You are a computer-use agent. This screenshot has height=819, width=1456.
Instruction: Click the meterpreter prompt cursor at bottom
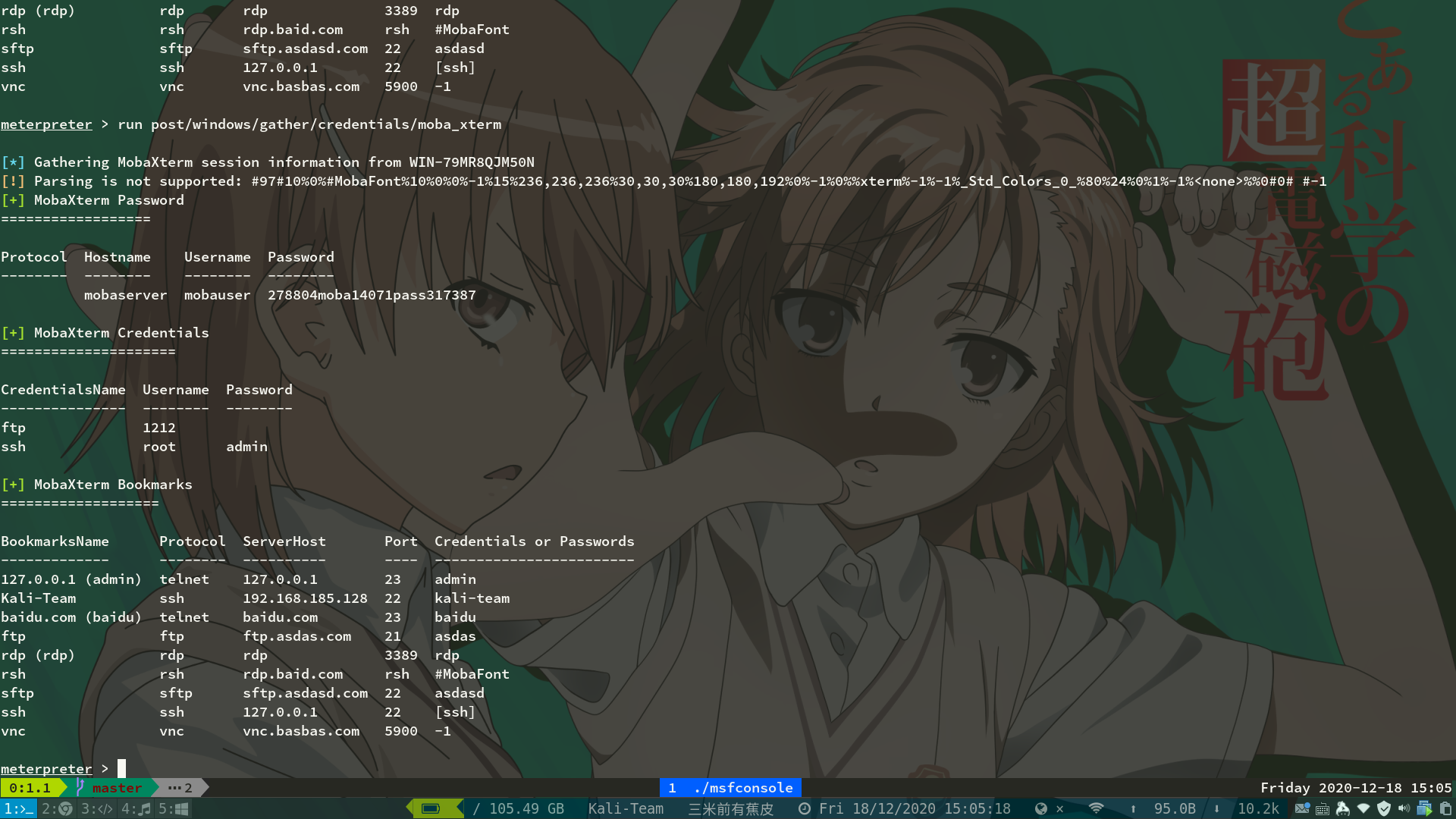(x=121, y=769)
